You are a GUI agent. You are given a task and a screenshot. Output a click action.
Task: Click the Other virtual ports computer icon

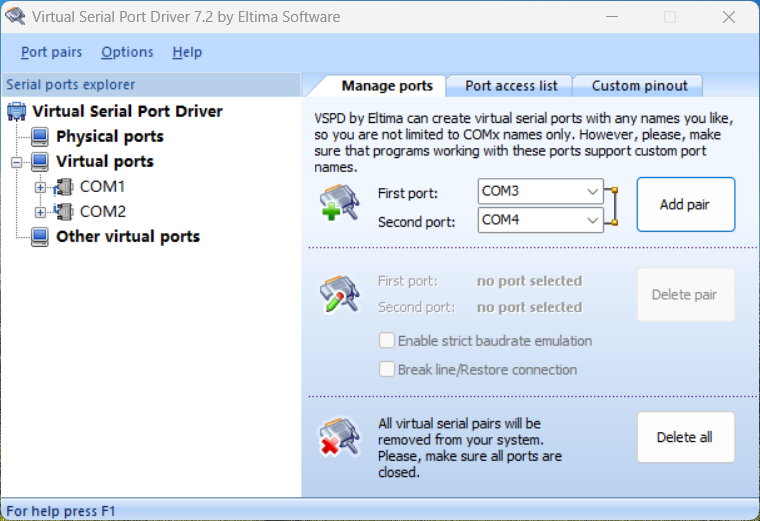click(40, 237)
